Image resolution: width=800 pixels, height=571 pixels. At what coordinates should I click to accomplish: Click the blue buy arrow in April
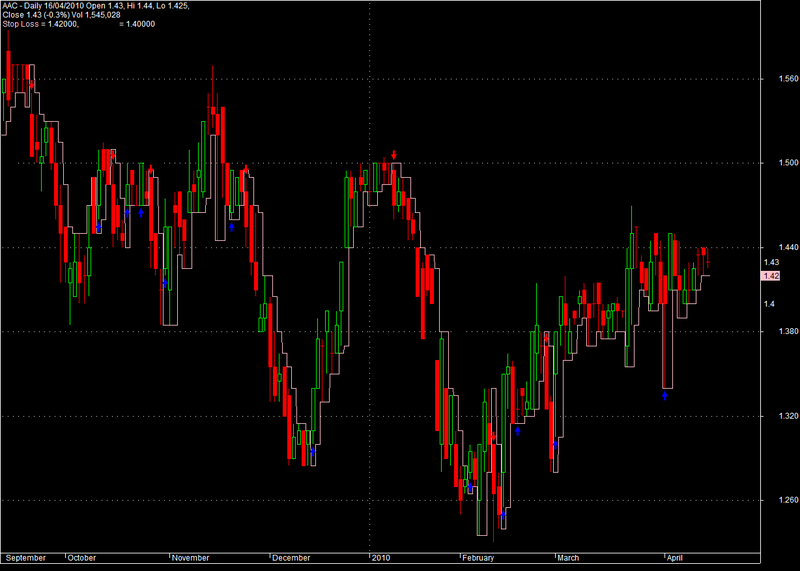pos(665,395)
